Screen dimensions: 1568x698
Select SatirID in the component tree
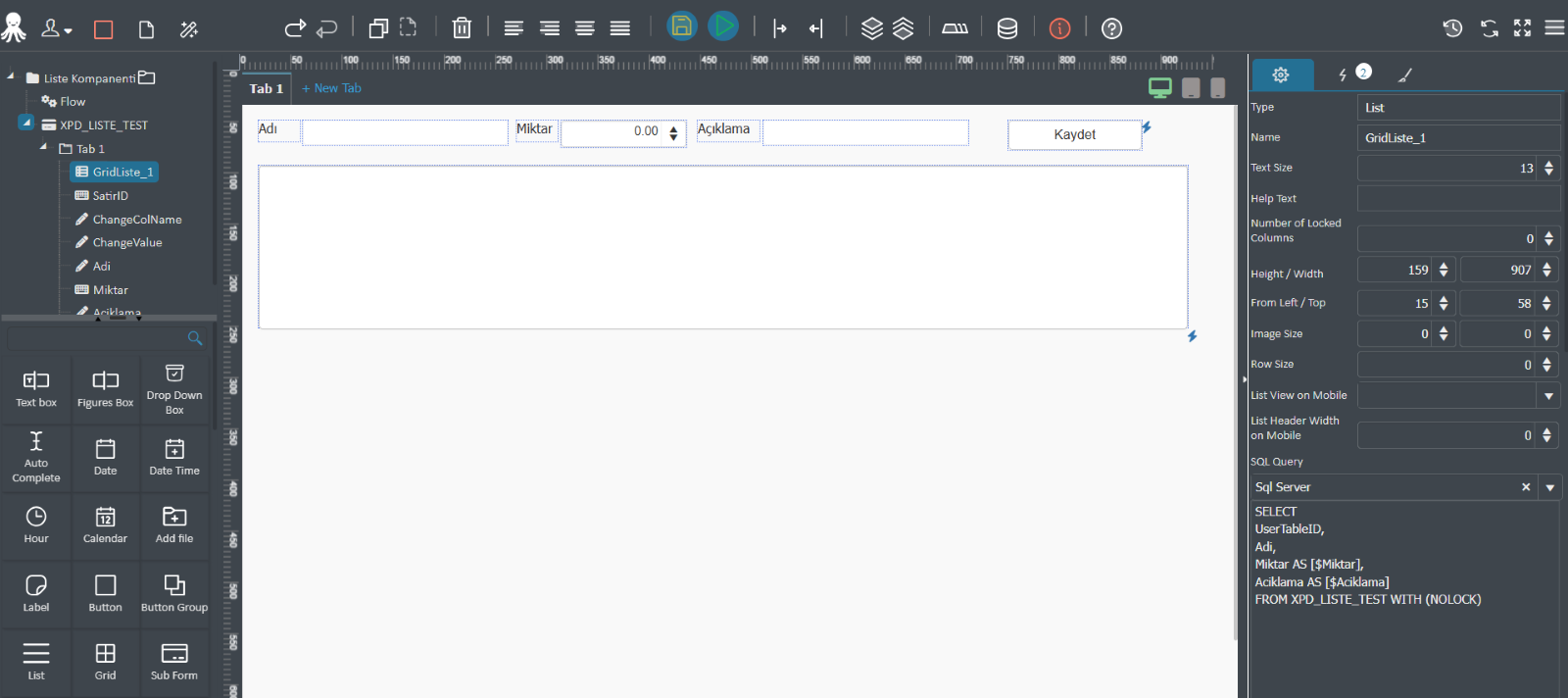102,195
